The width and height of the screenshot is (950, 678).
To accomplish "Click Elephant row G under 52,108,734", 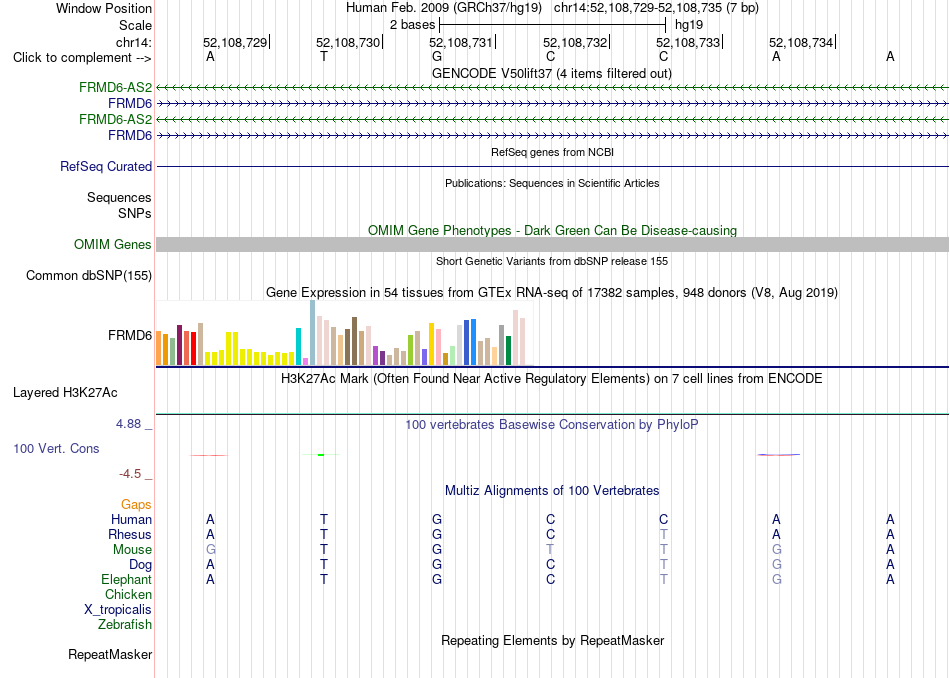I will [x=777, y=579].
